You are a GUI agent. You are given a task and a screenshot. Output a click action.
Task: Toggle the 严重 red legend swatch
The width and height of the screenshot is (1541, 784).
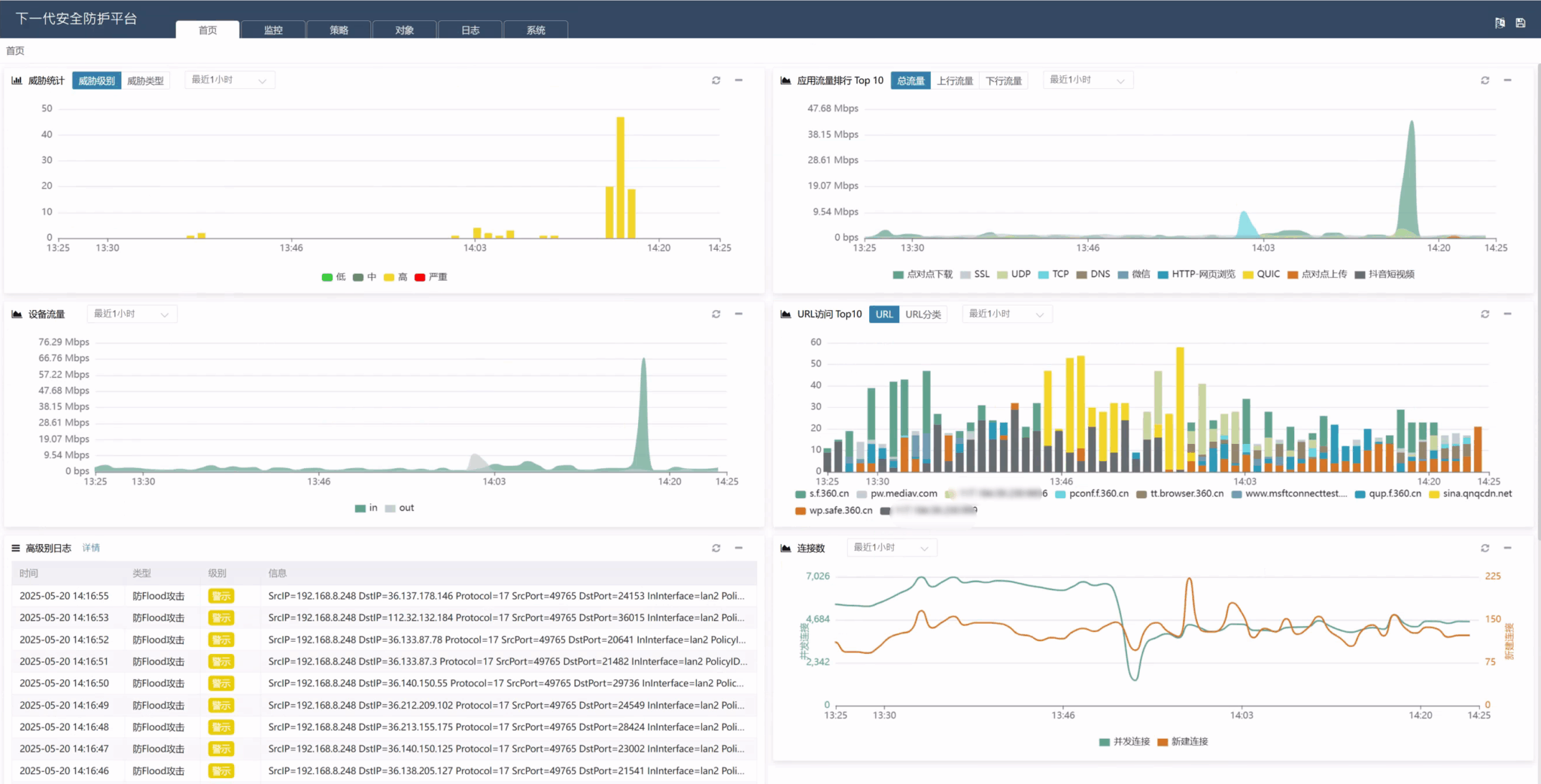coord(420,277)
